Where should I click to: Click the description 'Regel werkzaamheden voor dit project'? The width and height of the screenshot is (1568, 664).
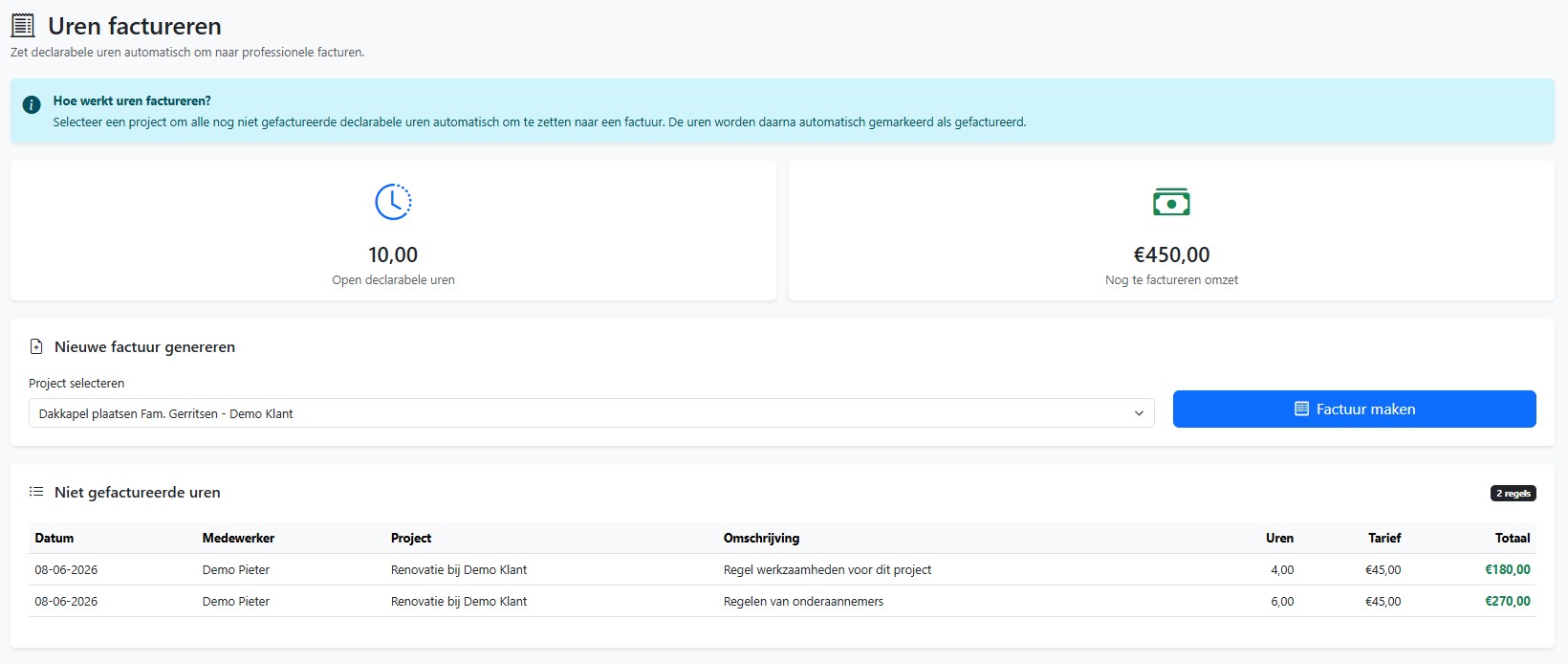tap(827, 569)
